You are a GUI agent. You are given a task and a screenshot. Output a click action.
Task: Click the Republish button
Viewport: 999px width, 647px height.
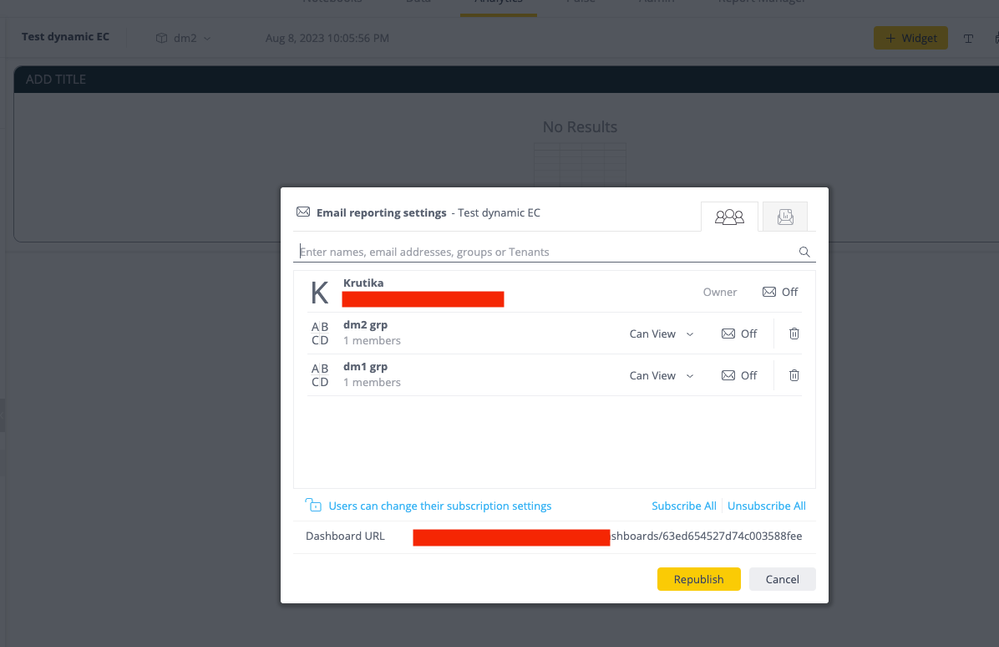point(698,579)
